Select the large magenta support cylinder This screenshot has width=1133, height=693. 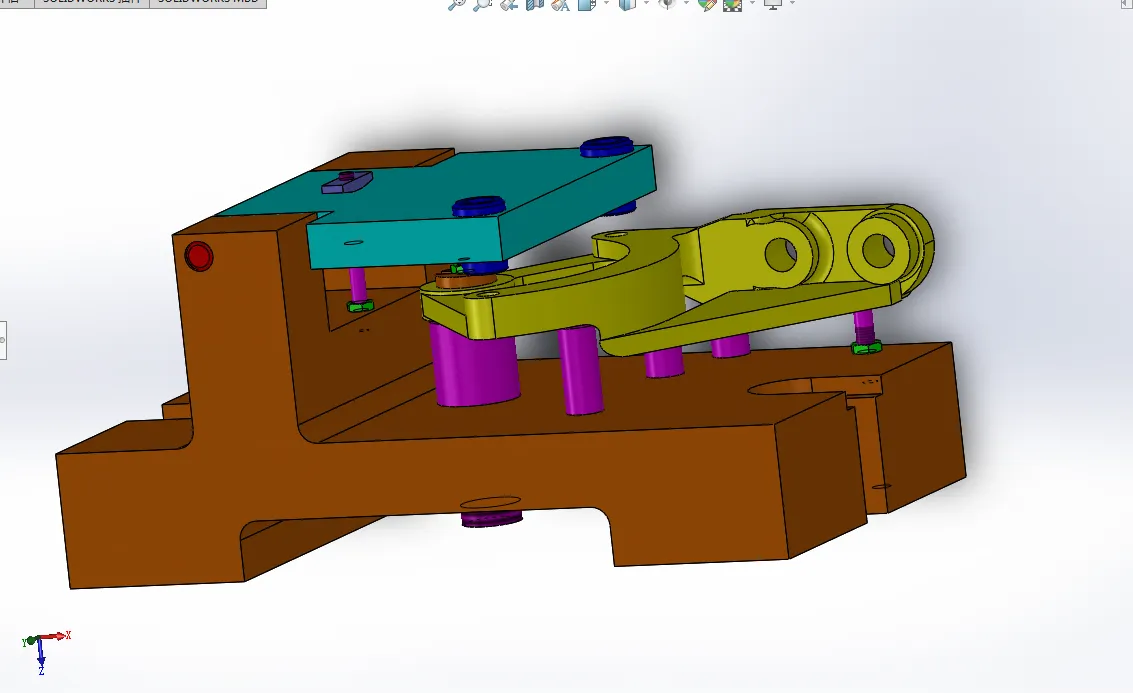coord(475,365)
